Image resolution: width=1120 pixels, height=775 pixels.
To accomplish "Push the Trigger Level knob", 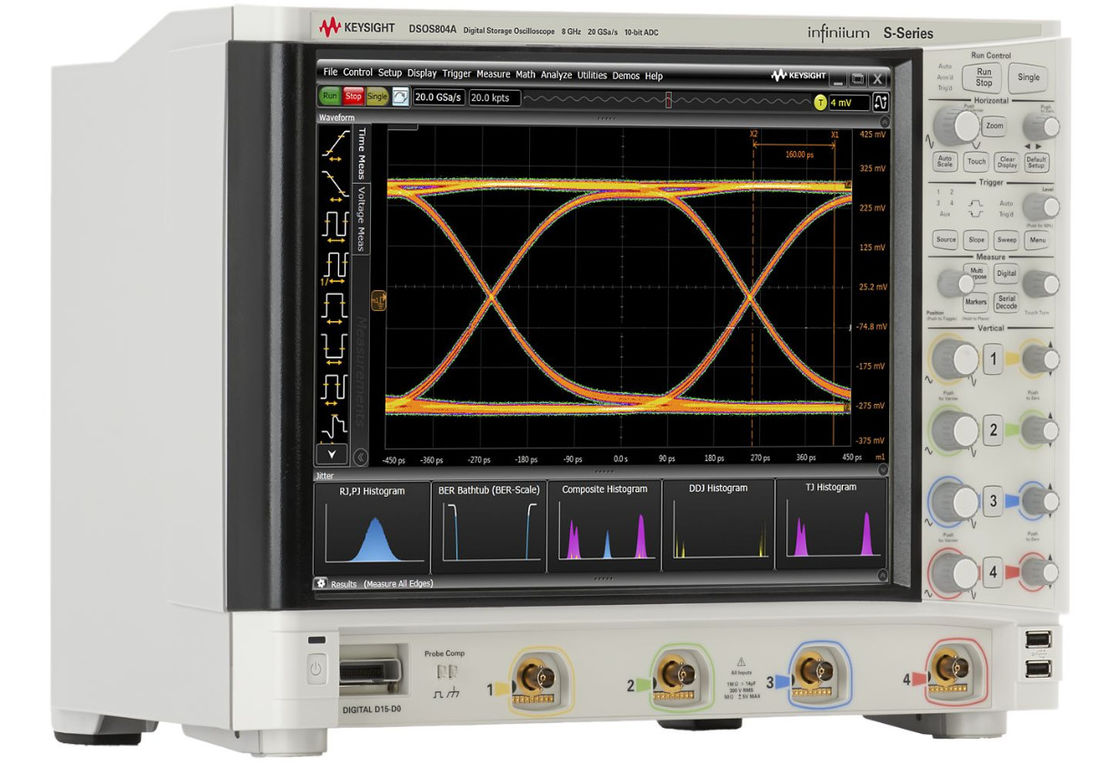I will click(x=1041, y=207).
